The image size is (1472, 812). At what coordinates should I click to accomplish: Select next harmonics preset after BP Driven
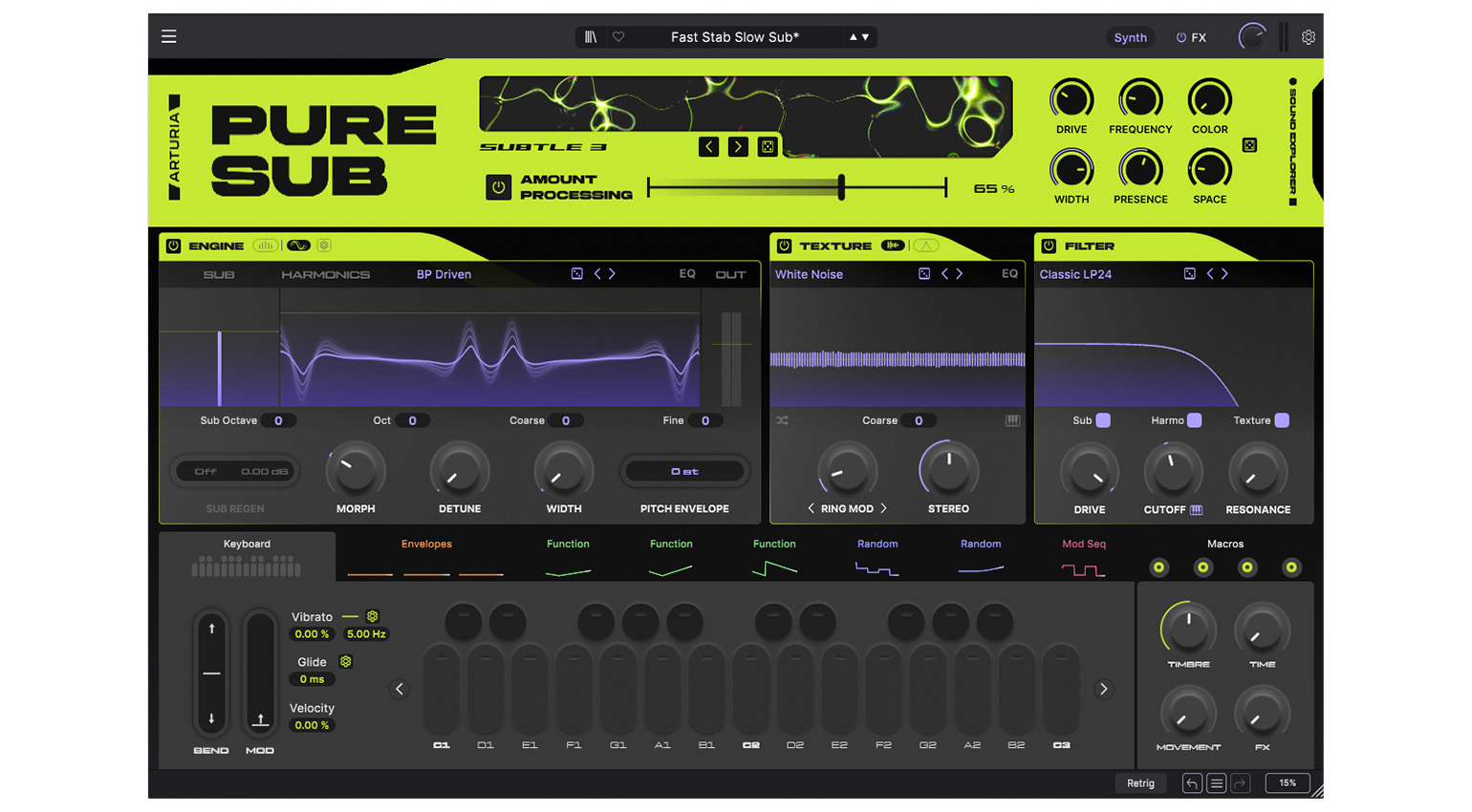pyautogui.click(x=613, y=274)
